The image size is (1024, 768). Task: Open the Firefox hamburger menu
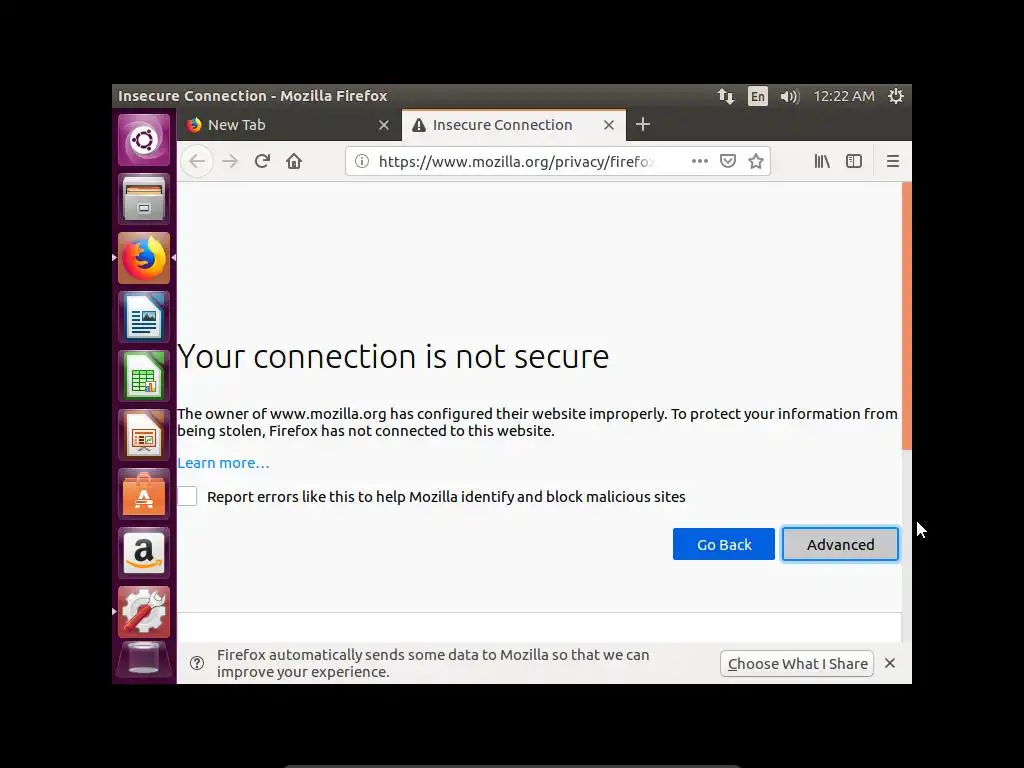pos(893,161)
